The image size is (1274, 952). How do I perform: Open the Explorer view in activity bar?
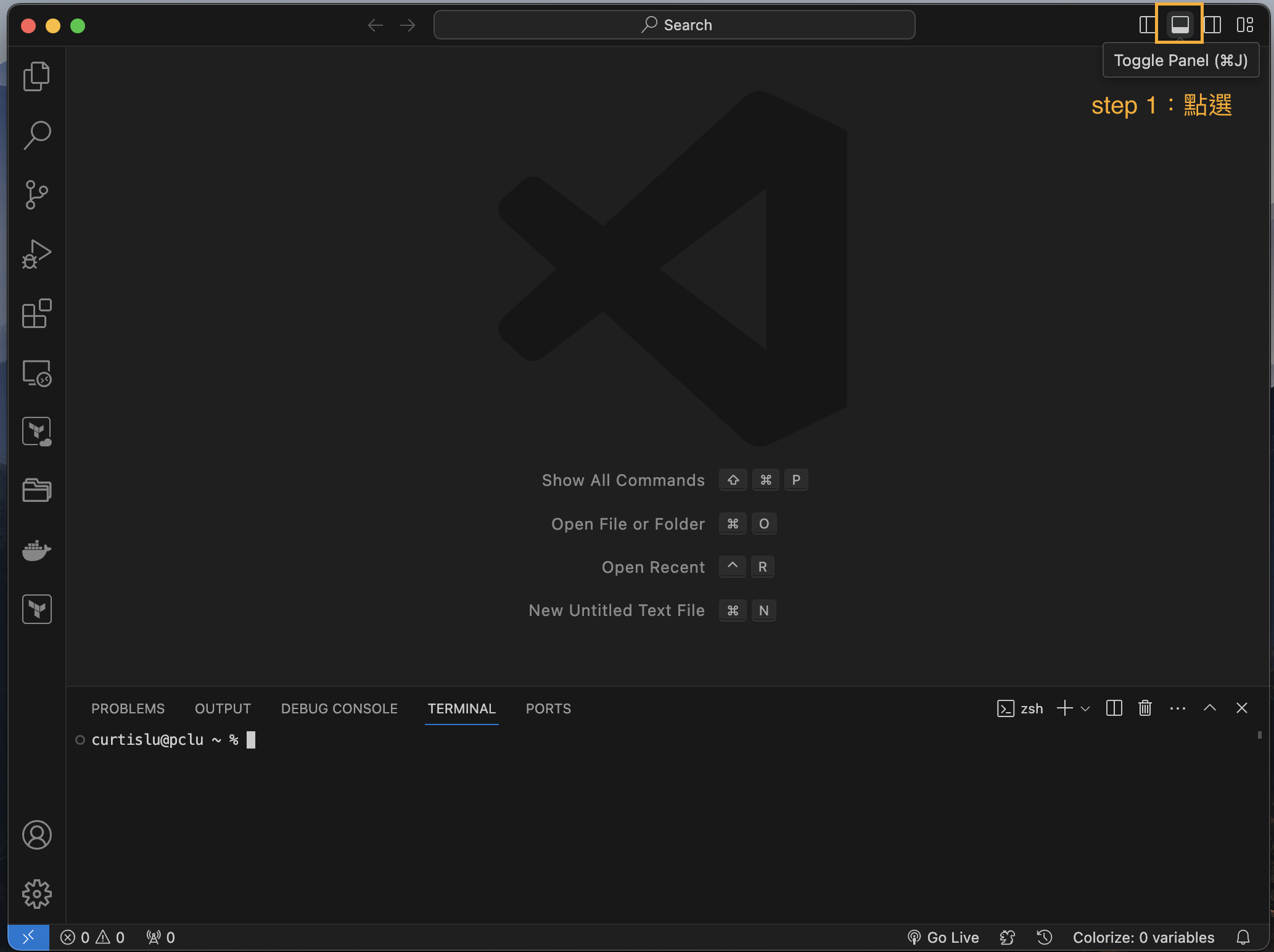point(36,76)
